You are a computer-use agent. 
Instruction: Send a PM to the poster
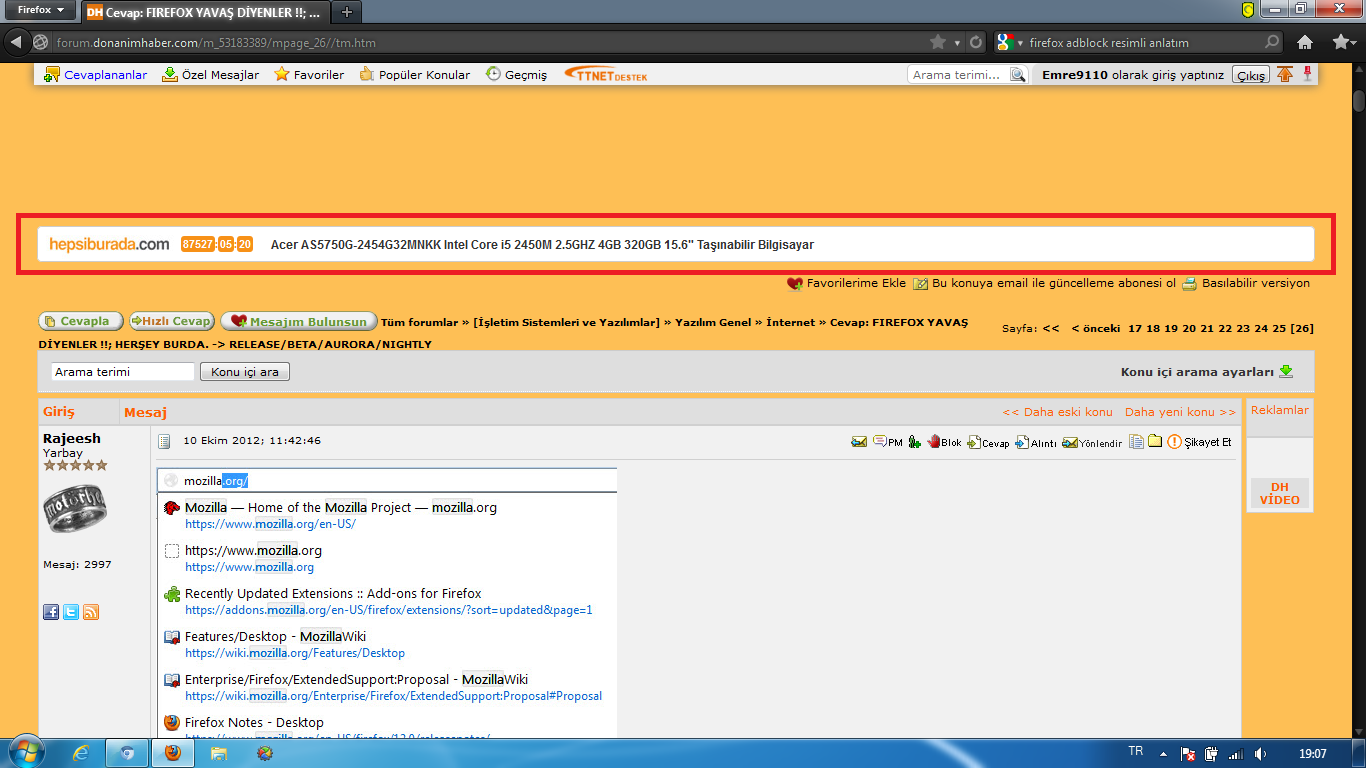(x=888, y=442)
